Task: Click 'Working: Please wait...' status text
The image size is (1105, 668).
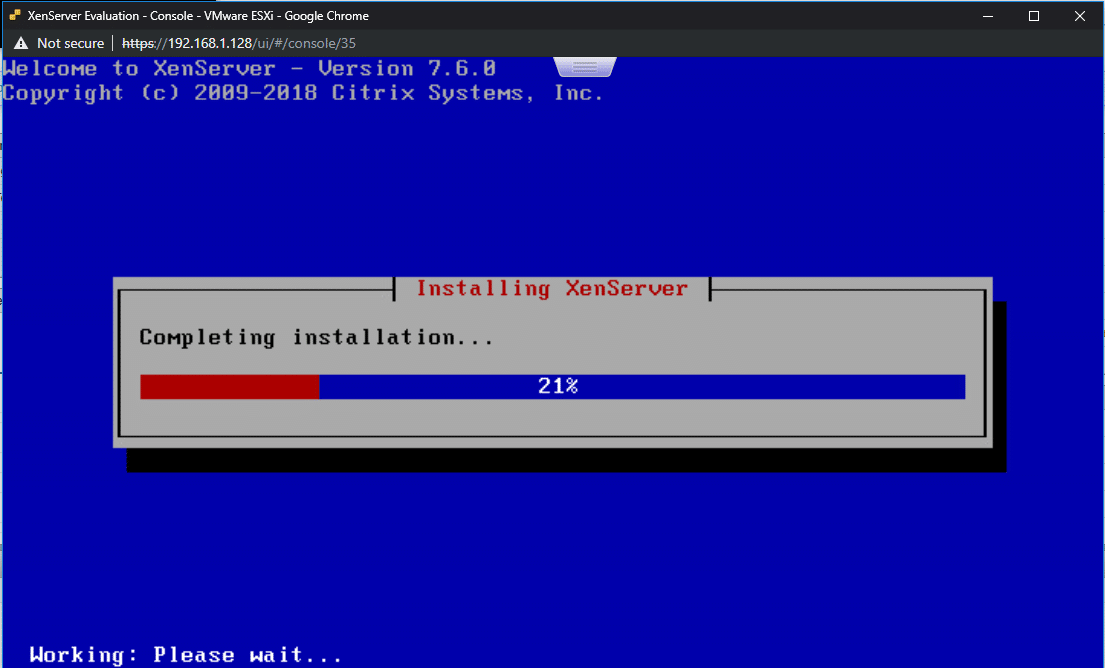Action: (186, 655)
